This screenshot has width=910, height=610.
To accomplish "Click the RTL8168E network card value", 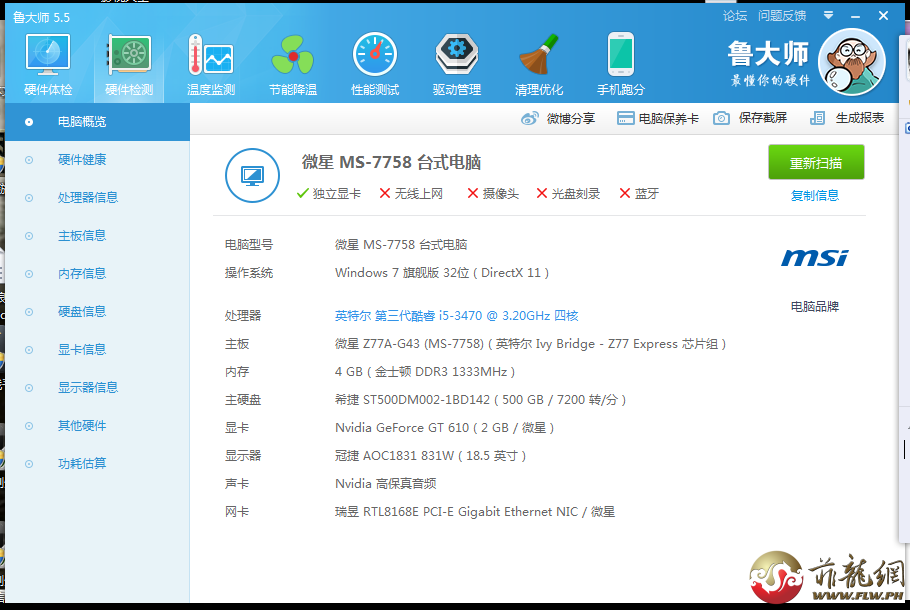I will point(475,511).
